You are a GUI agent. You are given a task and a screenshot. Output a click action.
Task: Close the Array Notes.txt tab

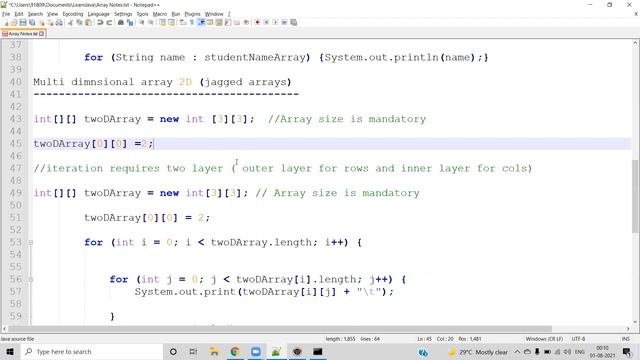(42, 34)
